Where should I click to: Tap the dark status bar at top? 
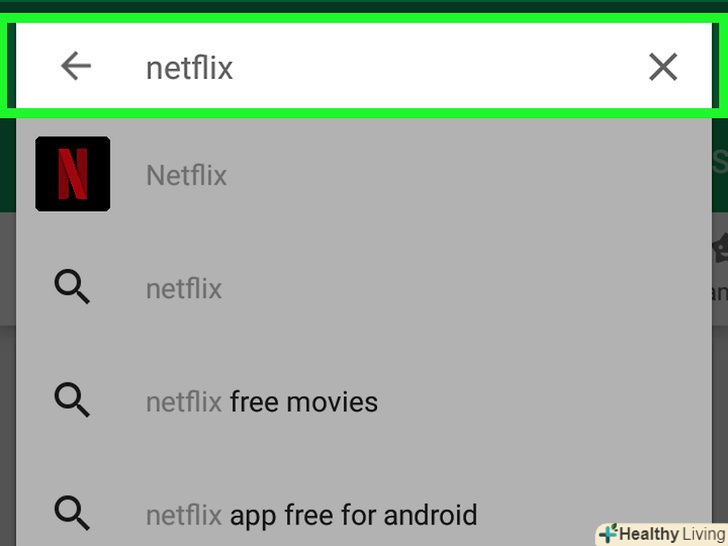click(364, 6)
